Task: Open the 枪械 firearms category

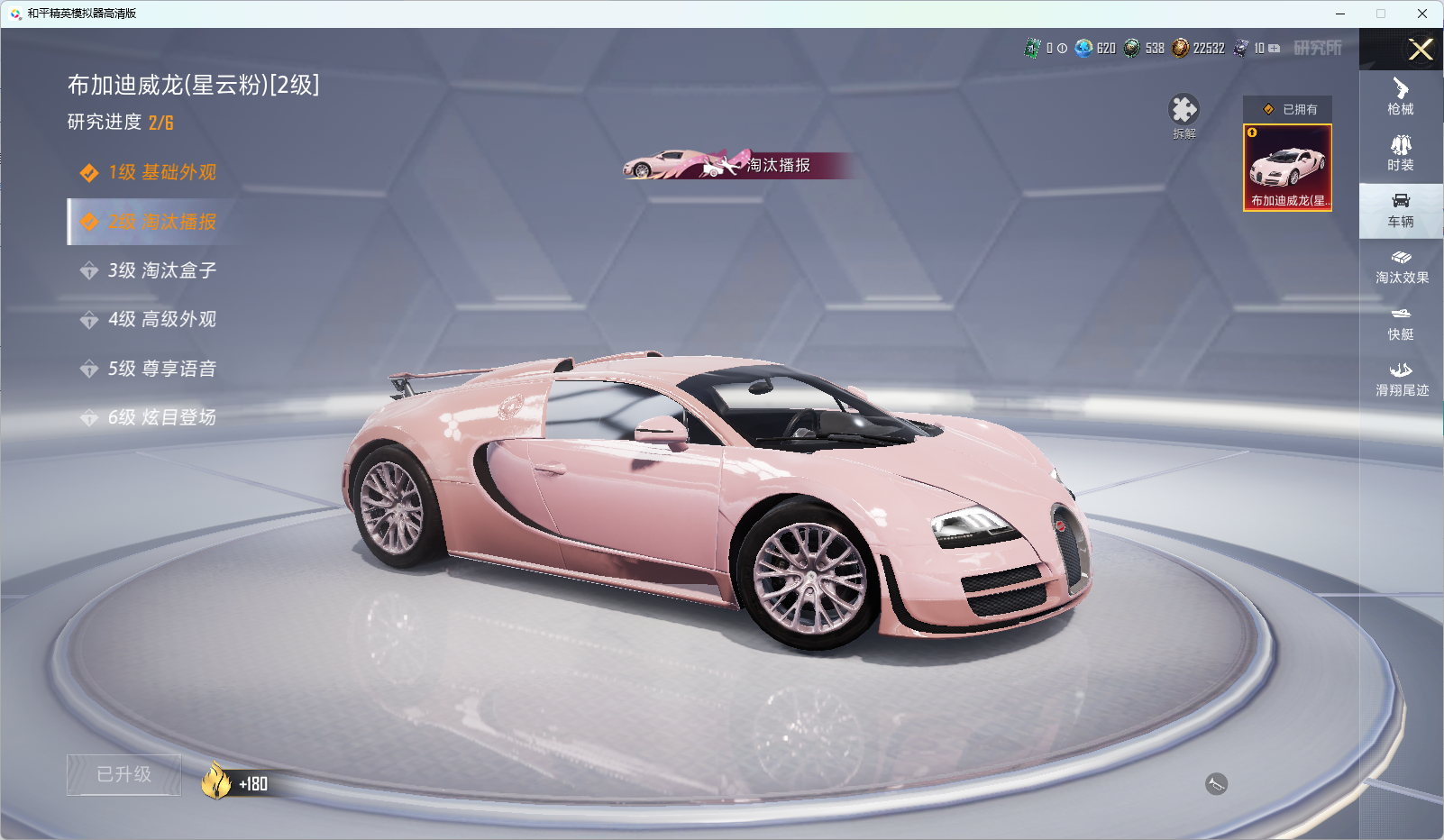Action: point(1401,96)
